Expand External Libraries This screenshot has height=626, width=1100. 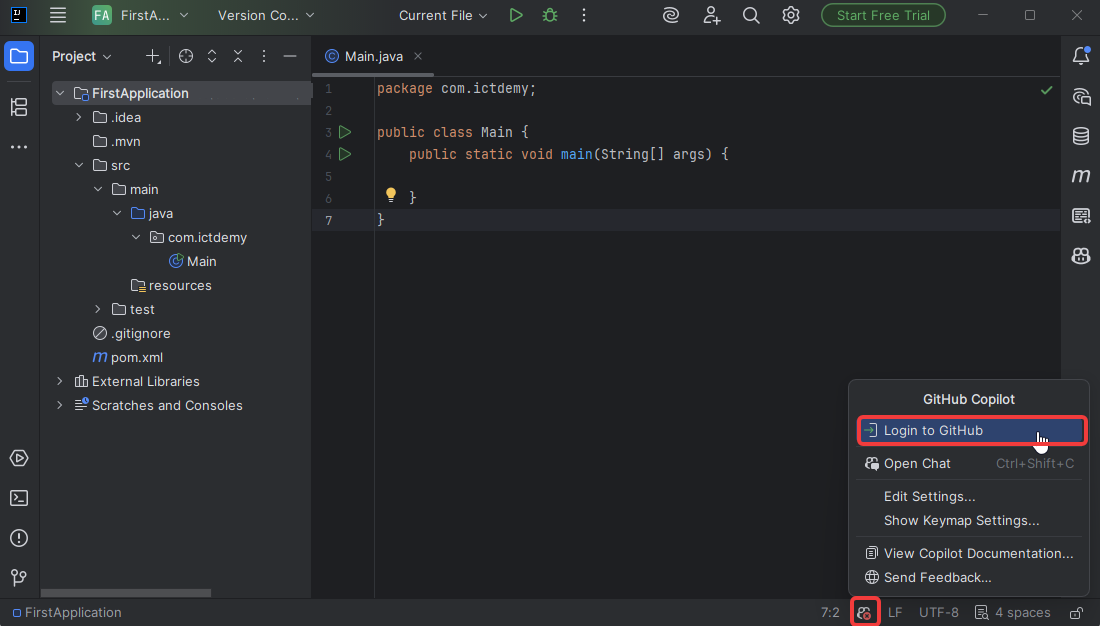[60, 382]
